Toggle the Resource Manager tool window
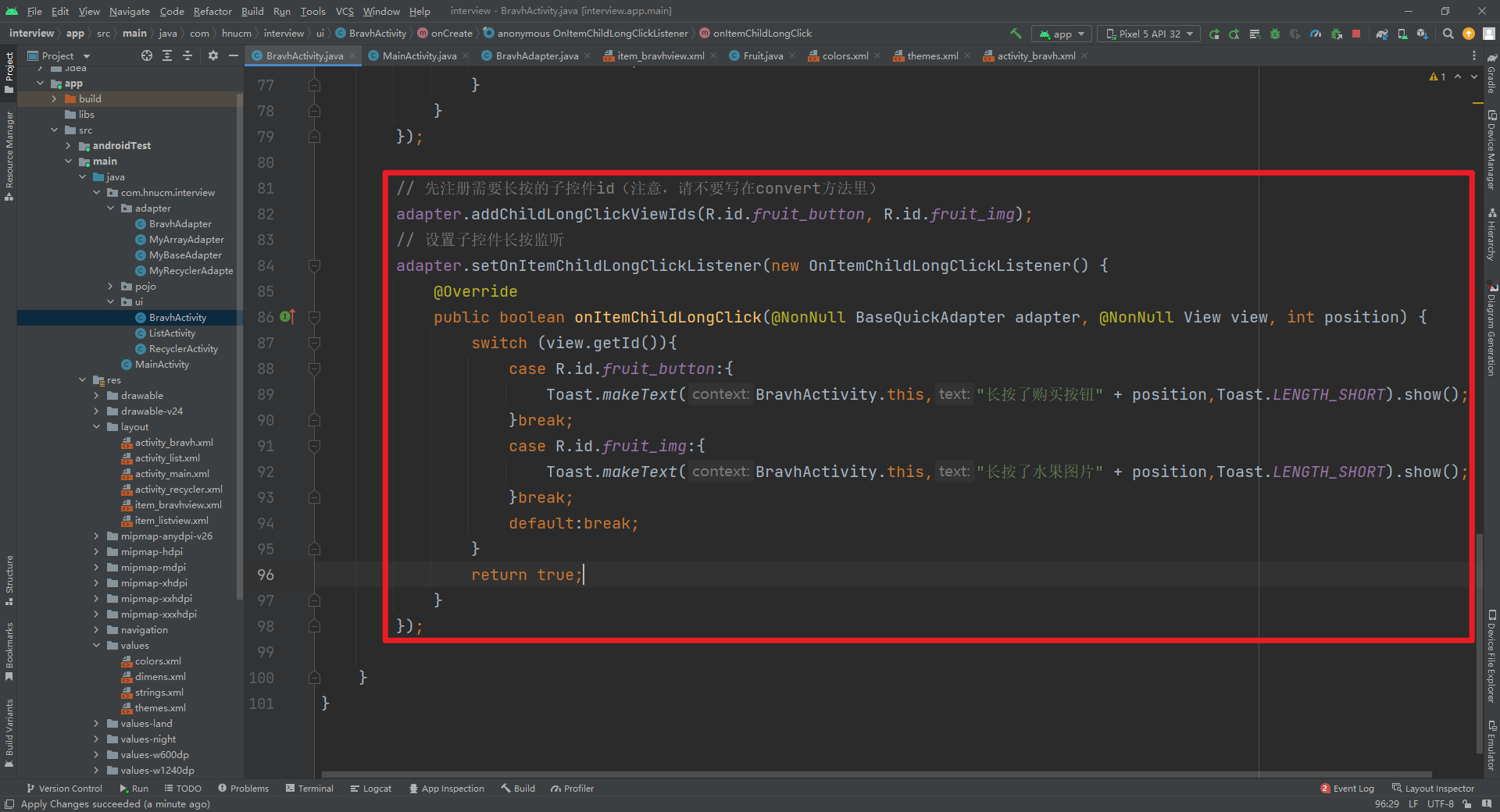This screenshot has width=1500, height=812. [x=9, y=156]
